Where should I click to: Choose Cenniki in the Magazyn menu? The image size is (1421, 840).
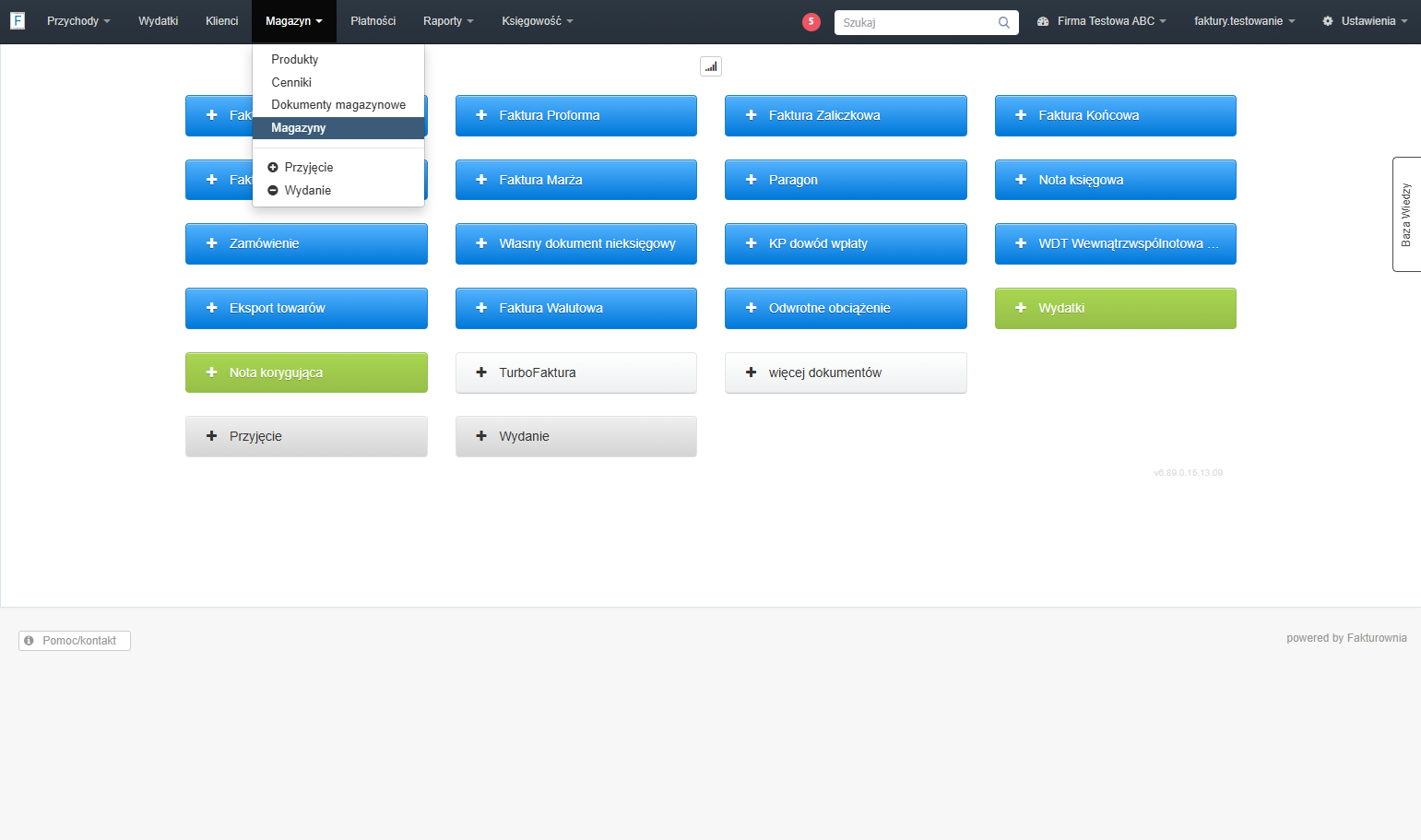(338, 82)
